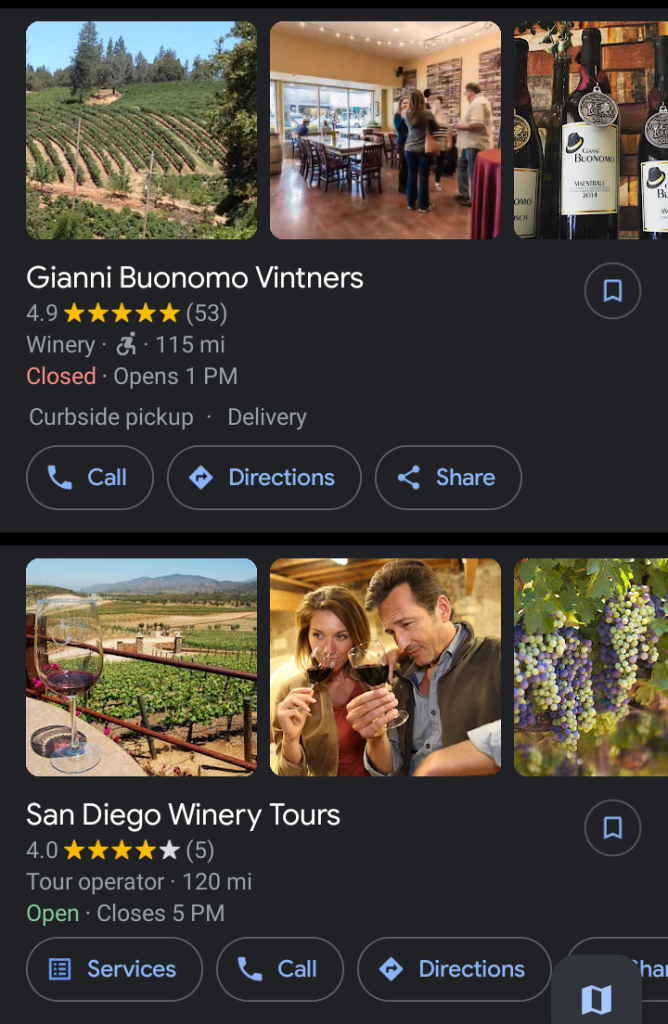Open Services for San Diego Winery Tours

pos(114,969)
